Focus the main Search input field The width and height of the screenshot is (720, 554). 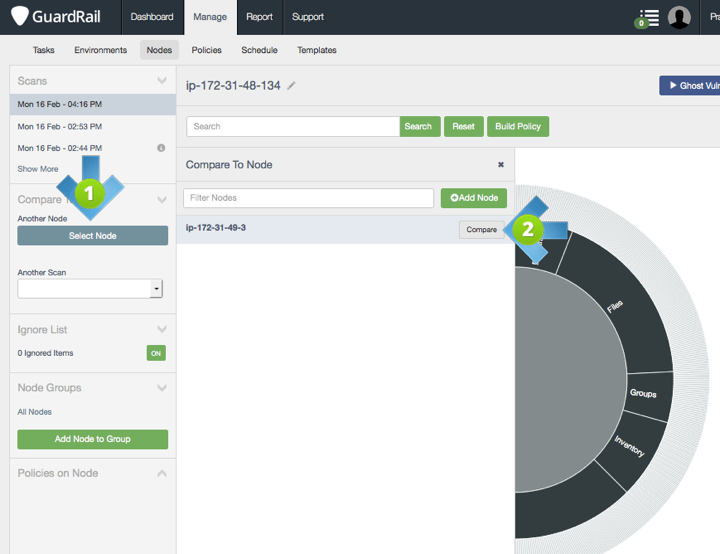coord(293,126)
